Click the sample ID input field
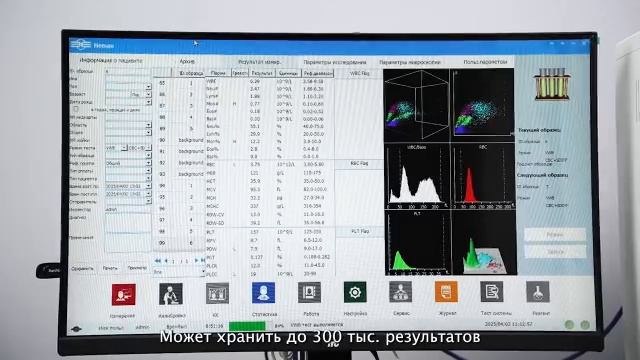 coord(129,71)
